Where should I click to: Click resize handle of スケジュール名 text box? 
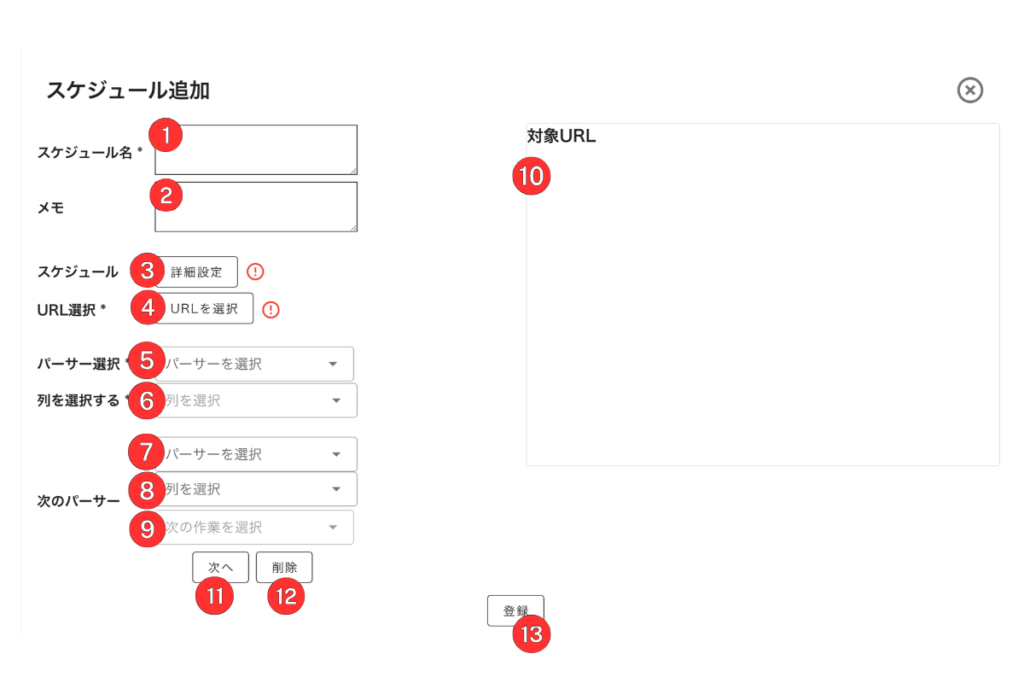click(352, 169)
